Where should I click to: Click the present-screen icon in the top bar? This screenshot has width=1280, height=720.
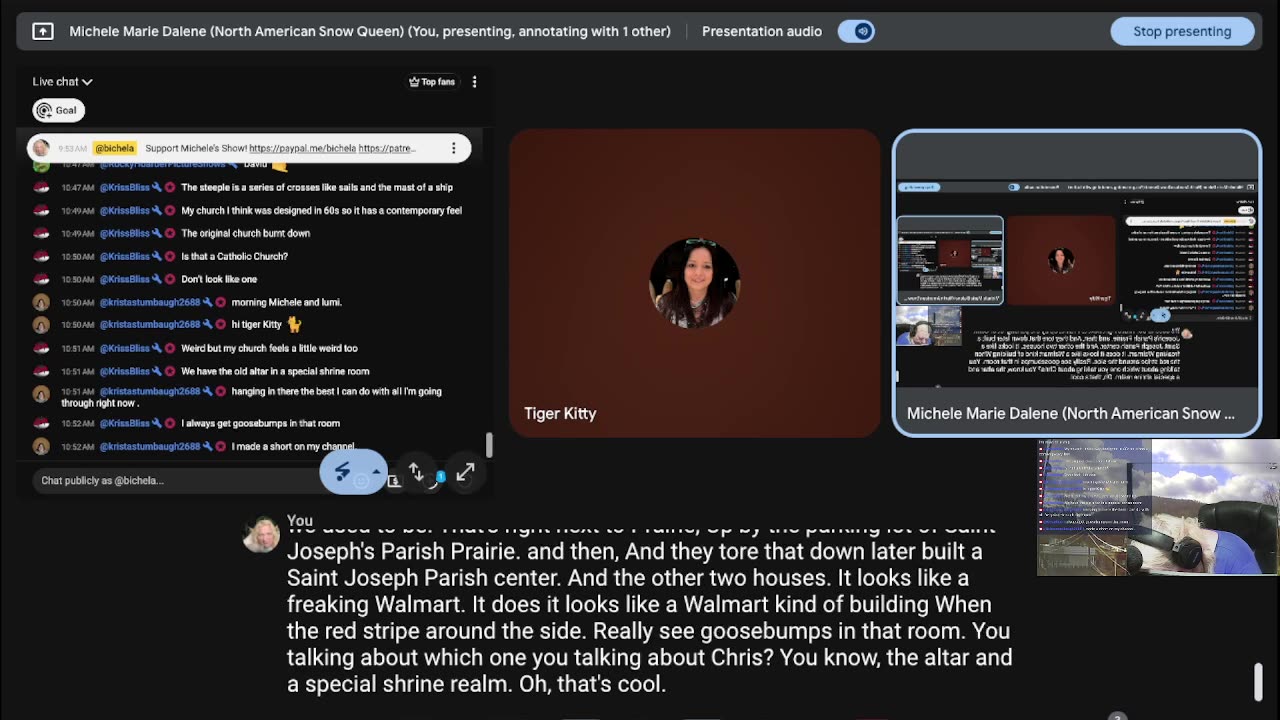pos(43,31)
